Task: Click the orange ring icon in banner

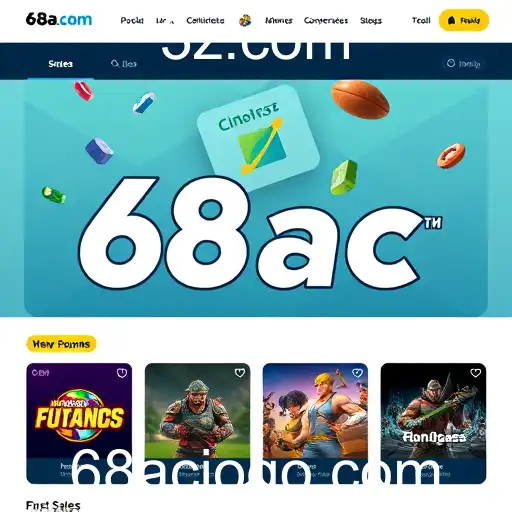Action: [x=451, y=155]
